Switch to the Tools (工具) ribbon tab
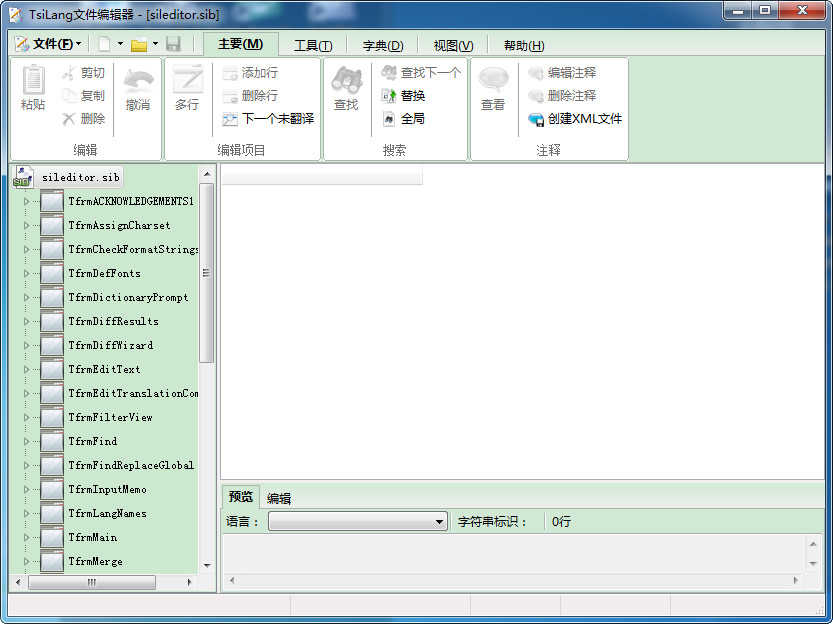The height and width of the screenshot is (624, 833). pos(313,46)
